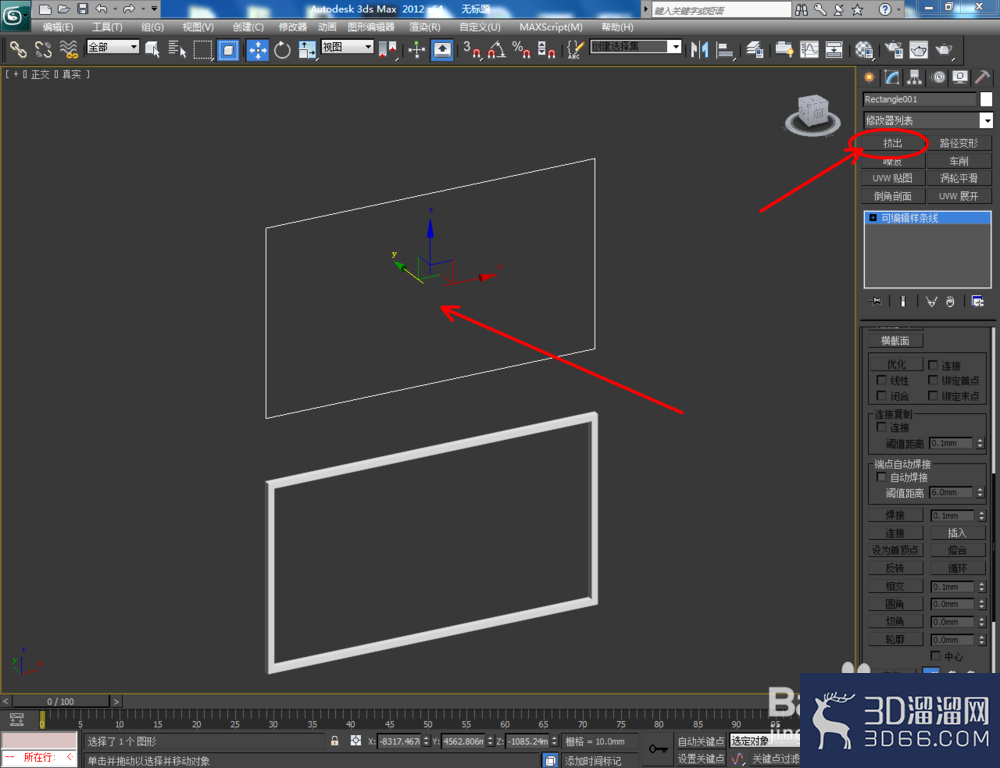
Task: Activate the Select and Scale tool
Action: click(x=307, y=49)
